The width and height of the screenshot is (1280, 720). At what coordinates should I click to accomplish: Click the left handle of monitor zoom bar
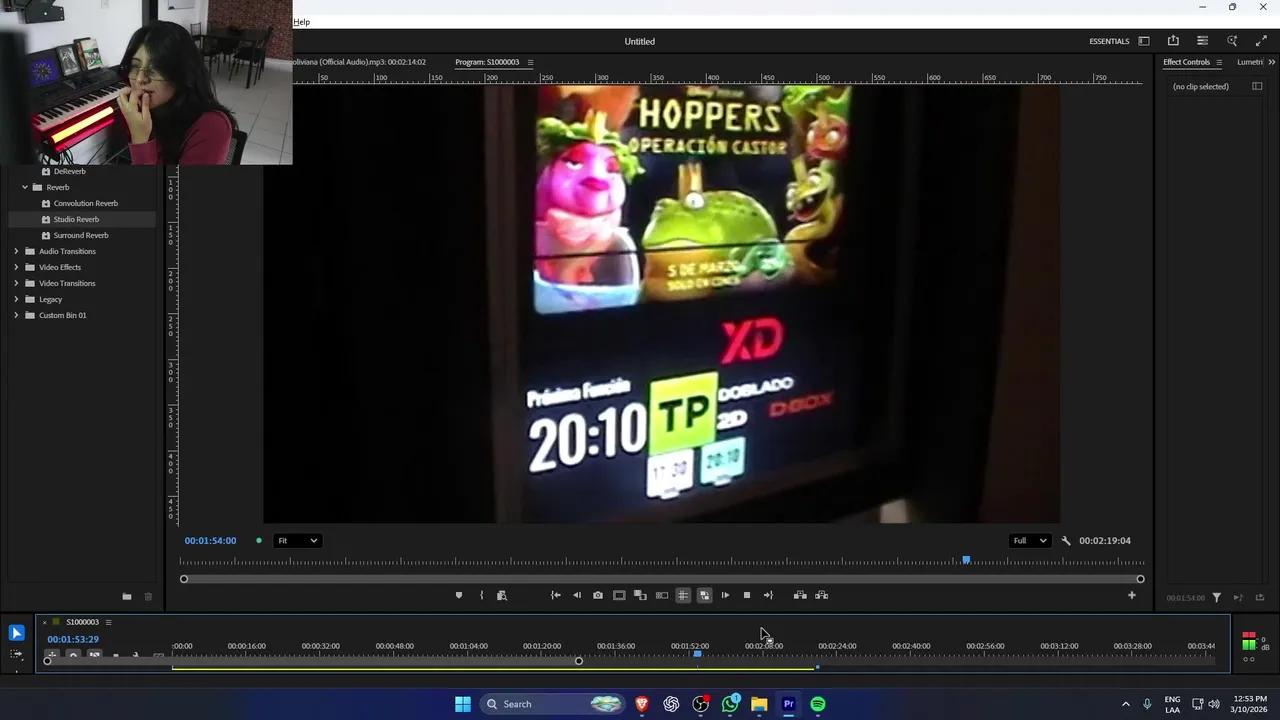pos(184,579)
